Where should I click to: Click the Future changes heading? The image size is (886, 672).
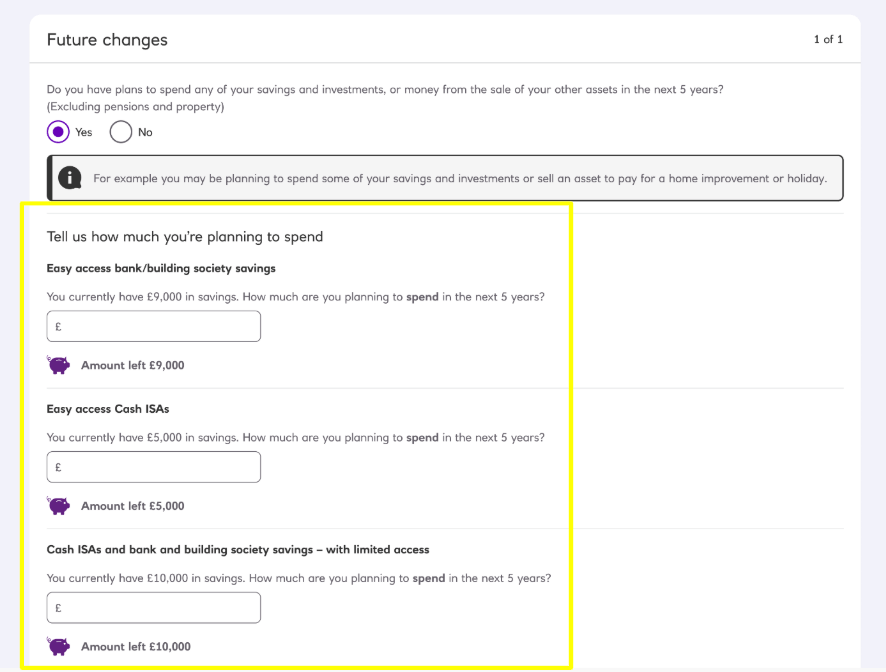pyautogui.click(x=107, y=40)
